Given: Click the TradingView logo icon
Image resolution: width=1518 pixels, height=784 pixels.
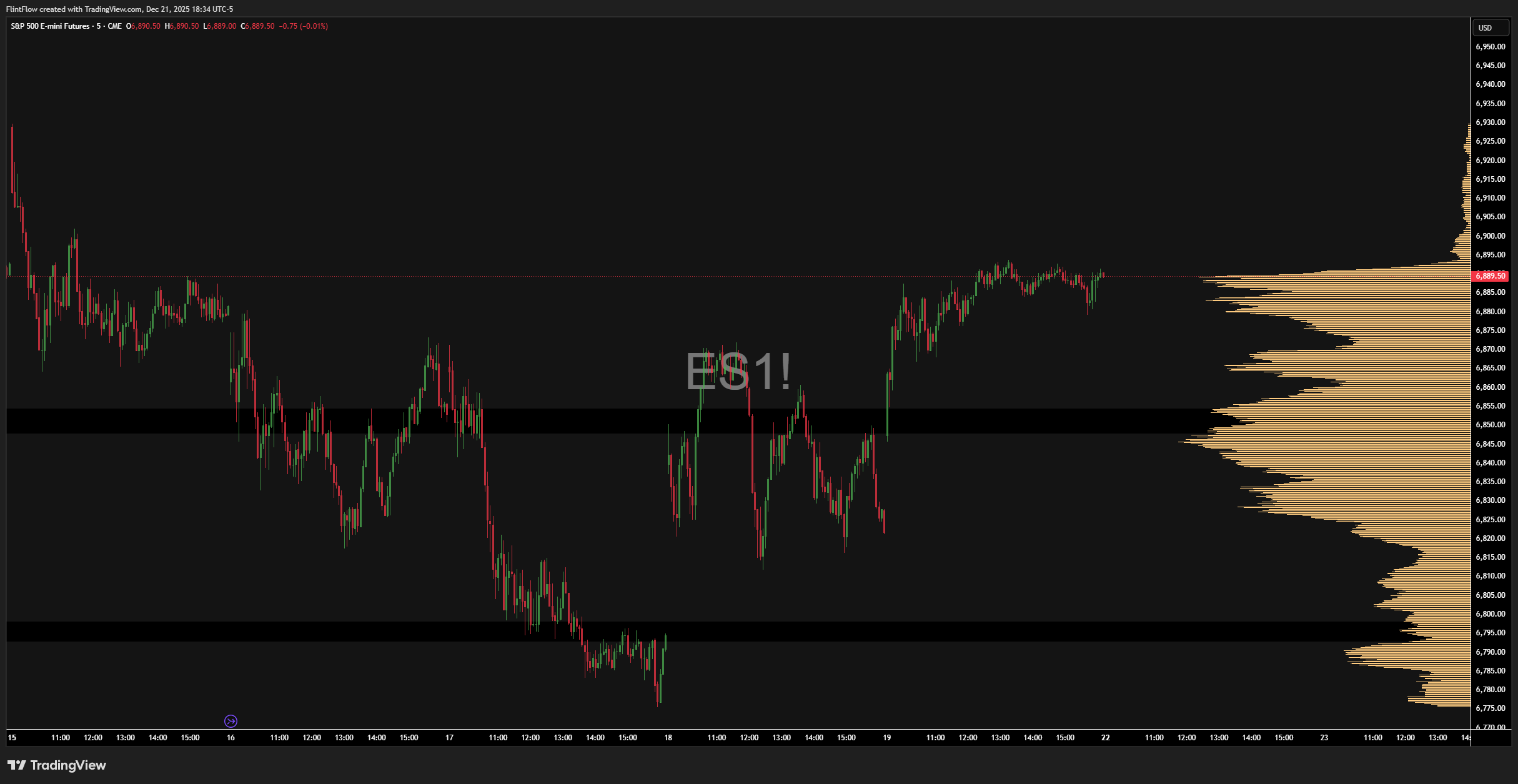Looking at the screenshot, I should (x=16, y=765).
